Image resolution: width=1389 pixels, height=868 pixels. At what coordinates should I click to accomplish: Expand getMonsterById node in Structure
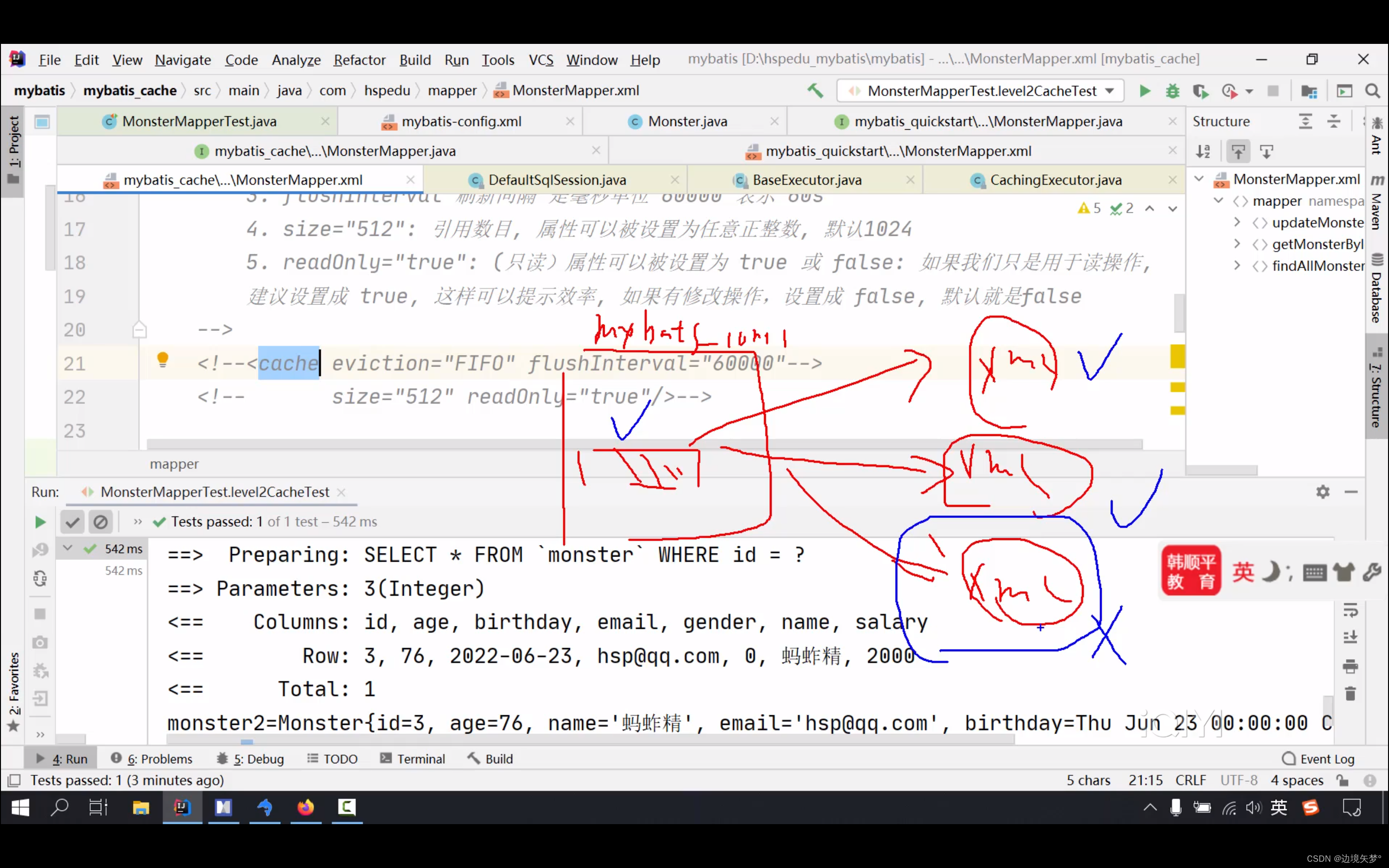click(1238, 244)
